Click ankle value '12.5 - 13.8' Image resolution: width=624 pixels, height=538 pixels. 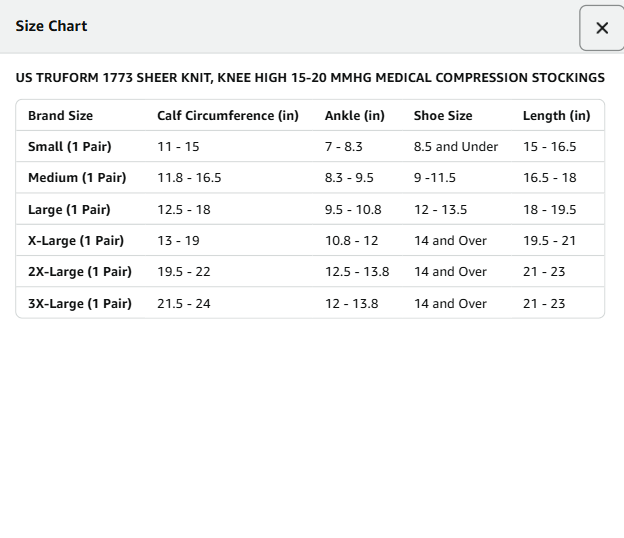tap(357, 272)
